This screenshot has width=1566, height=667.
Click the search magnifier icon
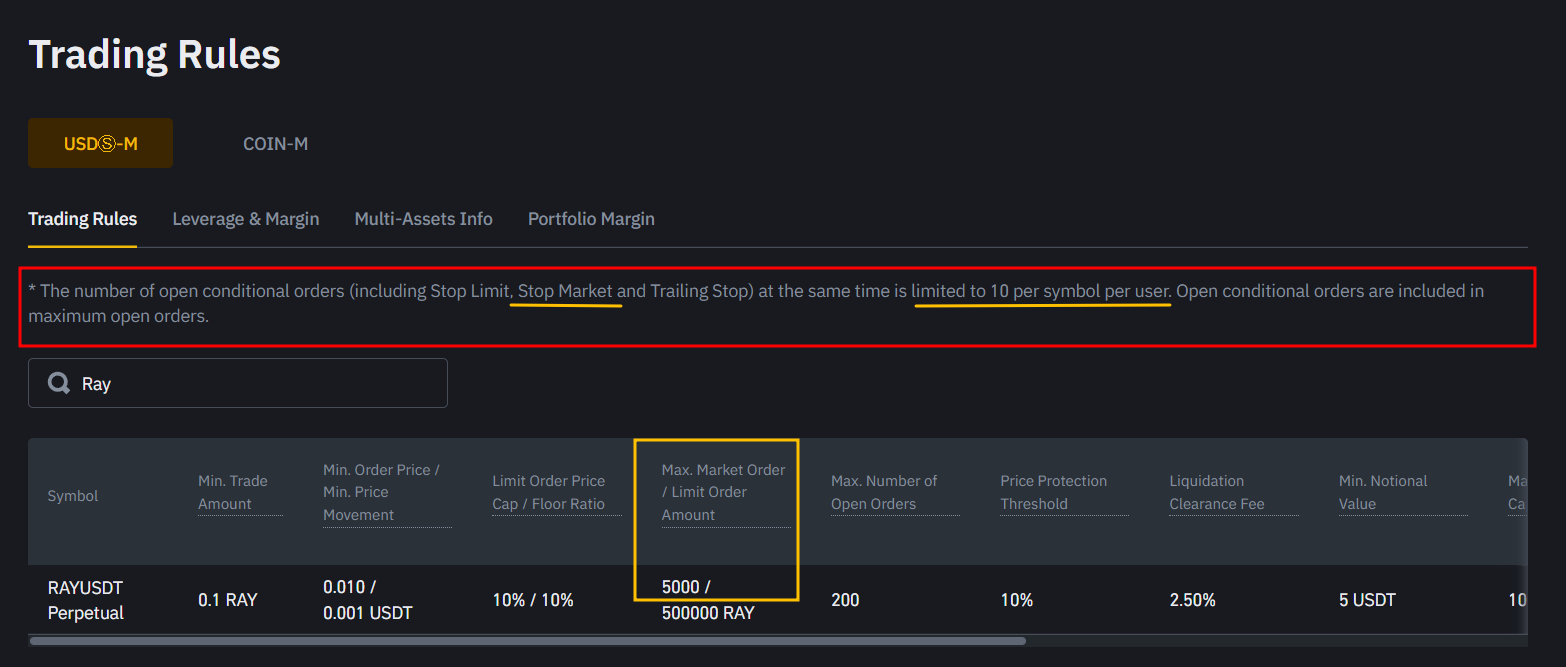[59, 384]
